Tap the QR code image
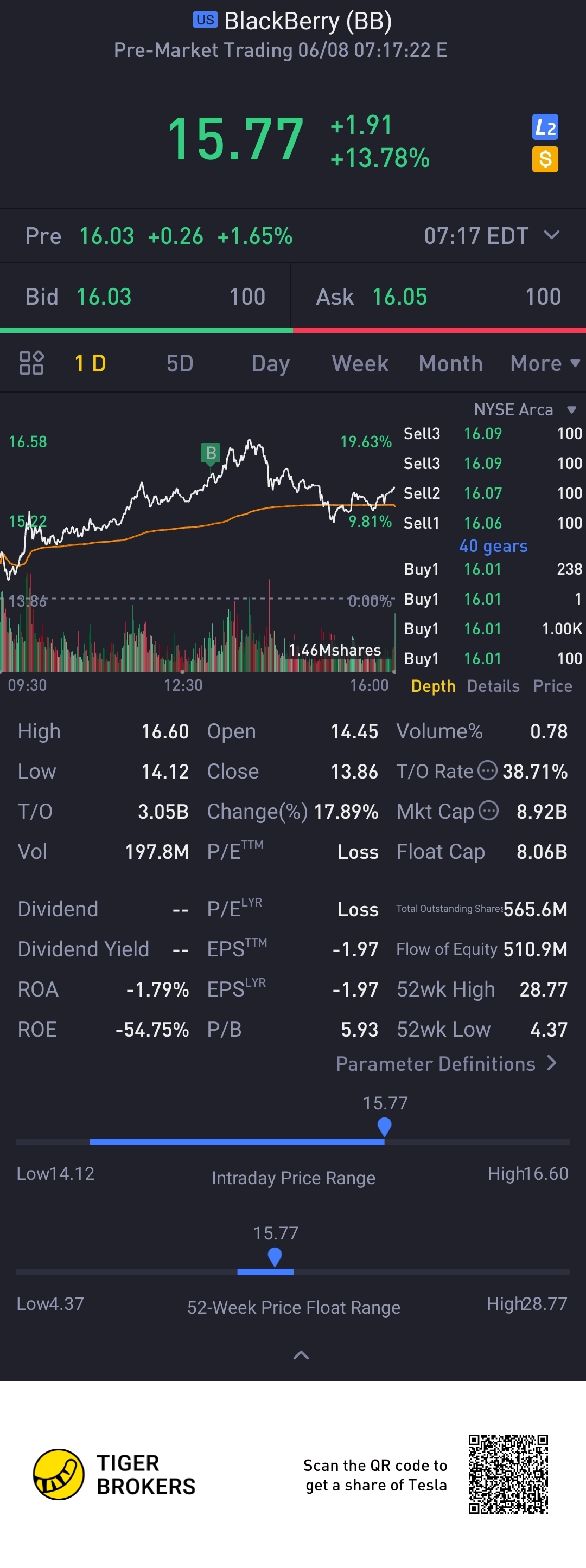586x1568 pixels. 508,1474
